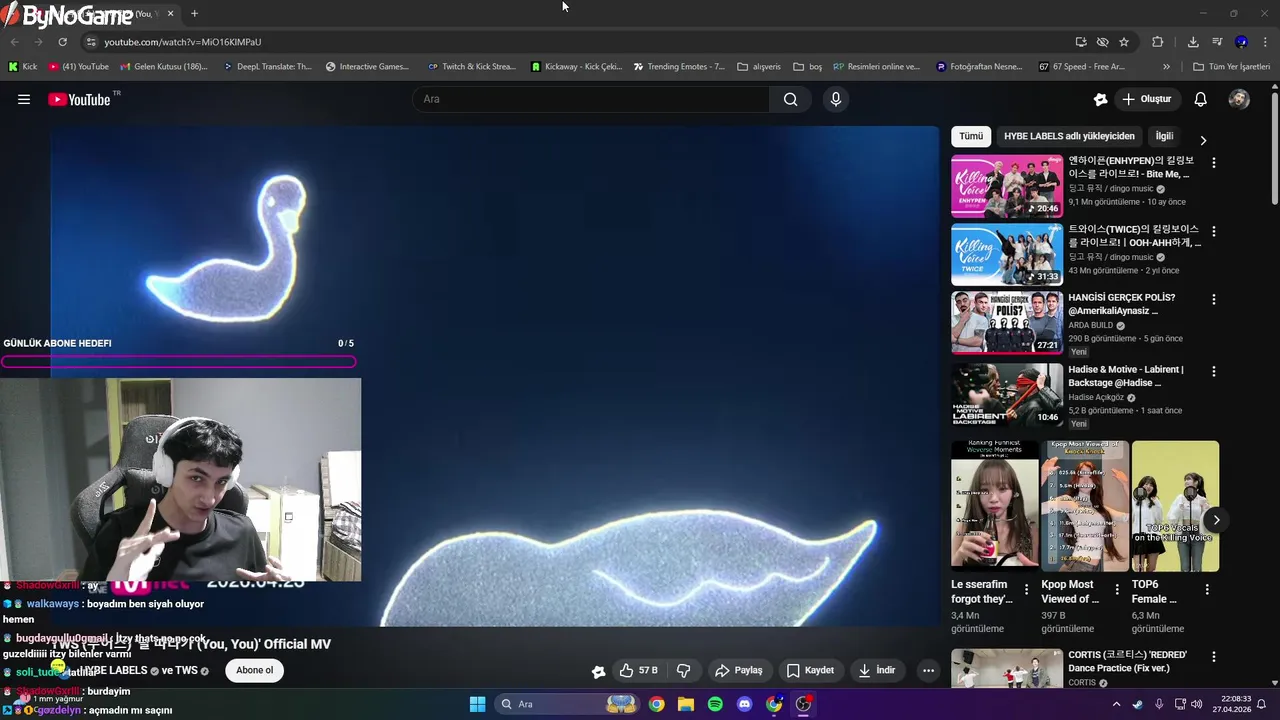This screenshot has width=1280, height=720.
Task: Save video with Kaydet button
Action: (811, 670)
